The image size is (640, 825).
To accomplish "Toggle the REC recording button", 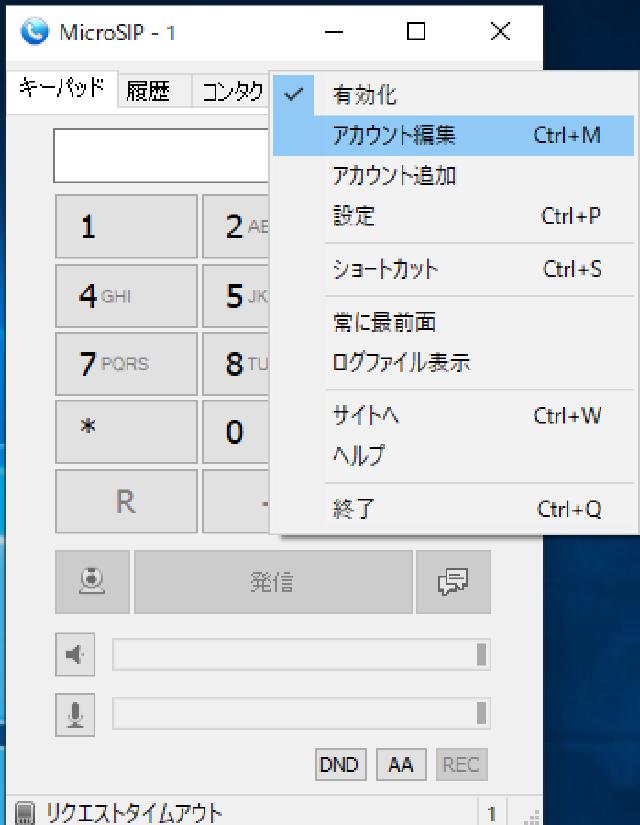I will [x=462, y=764].
